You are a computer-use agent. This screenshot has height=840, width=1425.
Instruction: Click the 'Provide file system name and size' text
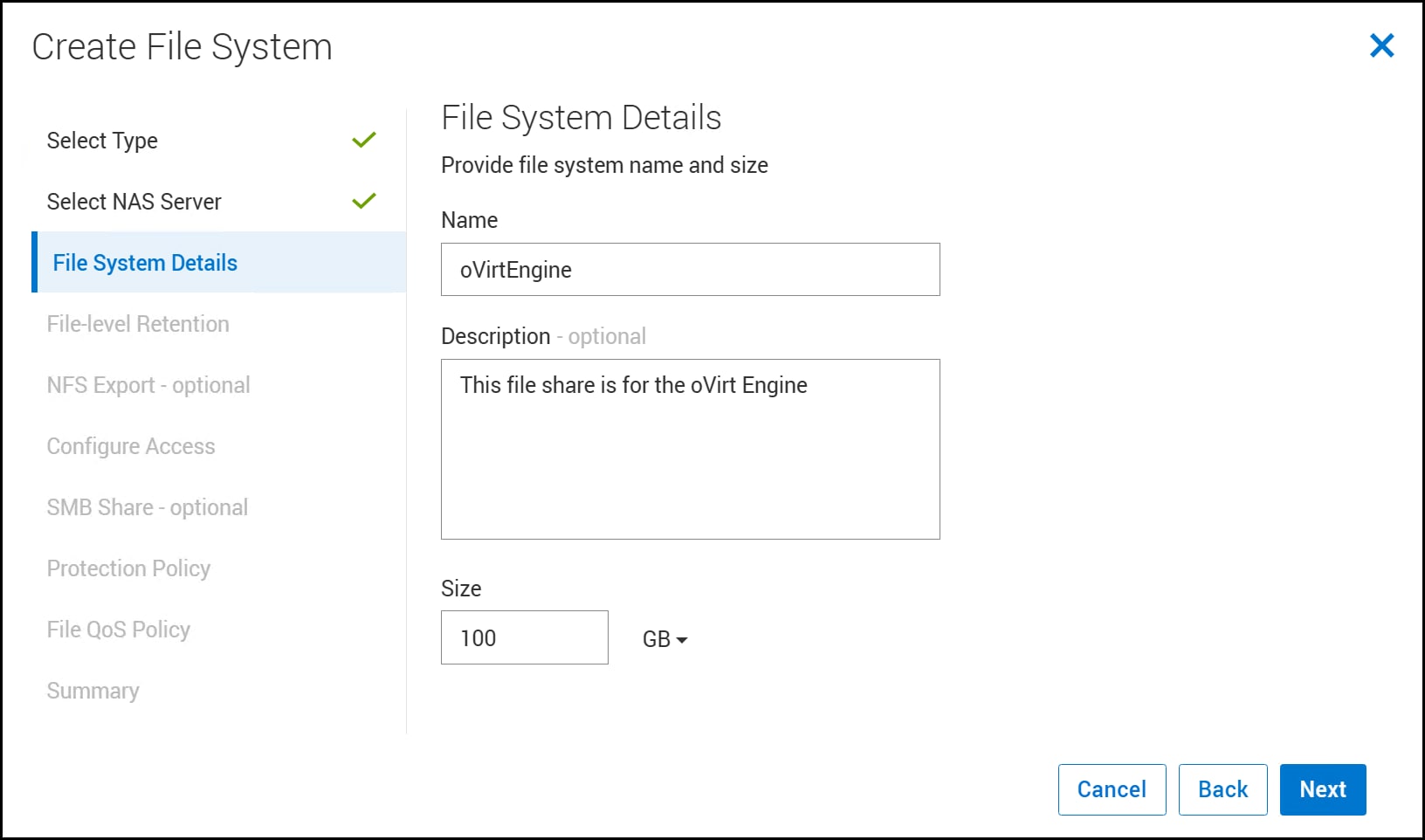pos(604,165)
